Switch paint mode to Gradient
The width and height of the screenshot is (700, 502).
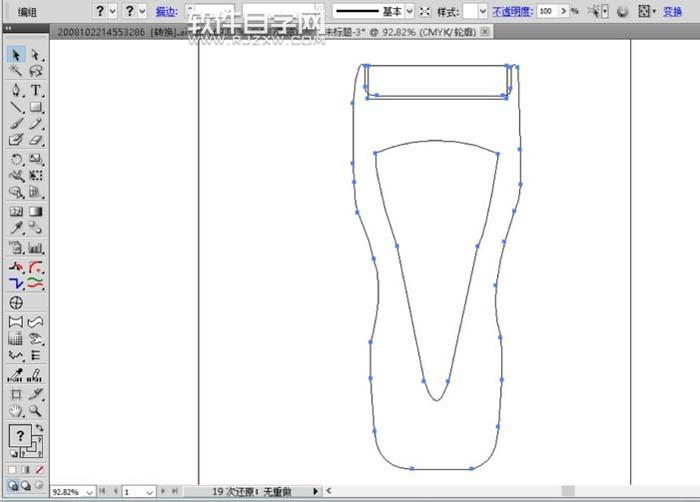[x=26, y=469]
